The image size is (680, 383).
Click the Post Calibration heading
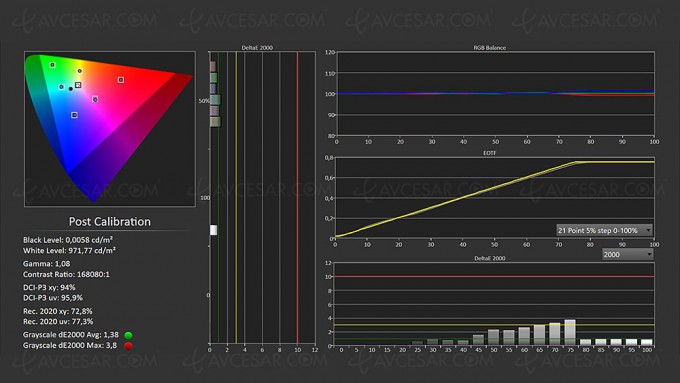pos(110,222)
